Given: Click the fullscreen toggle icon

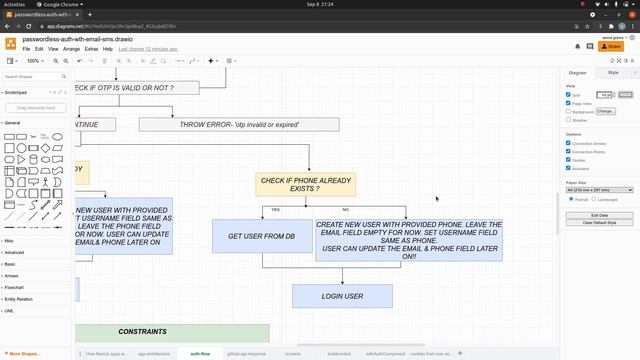Looking at the screenshot, I should [x=619, y=60].
